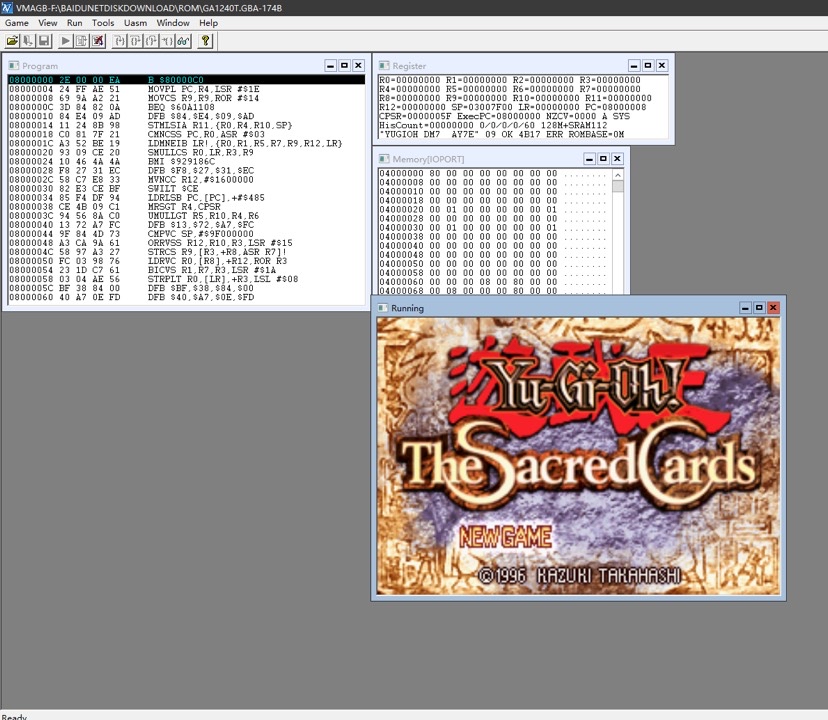
Task: Click the open ROM folder icon
Action: (x=12, y=41)
